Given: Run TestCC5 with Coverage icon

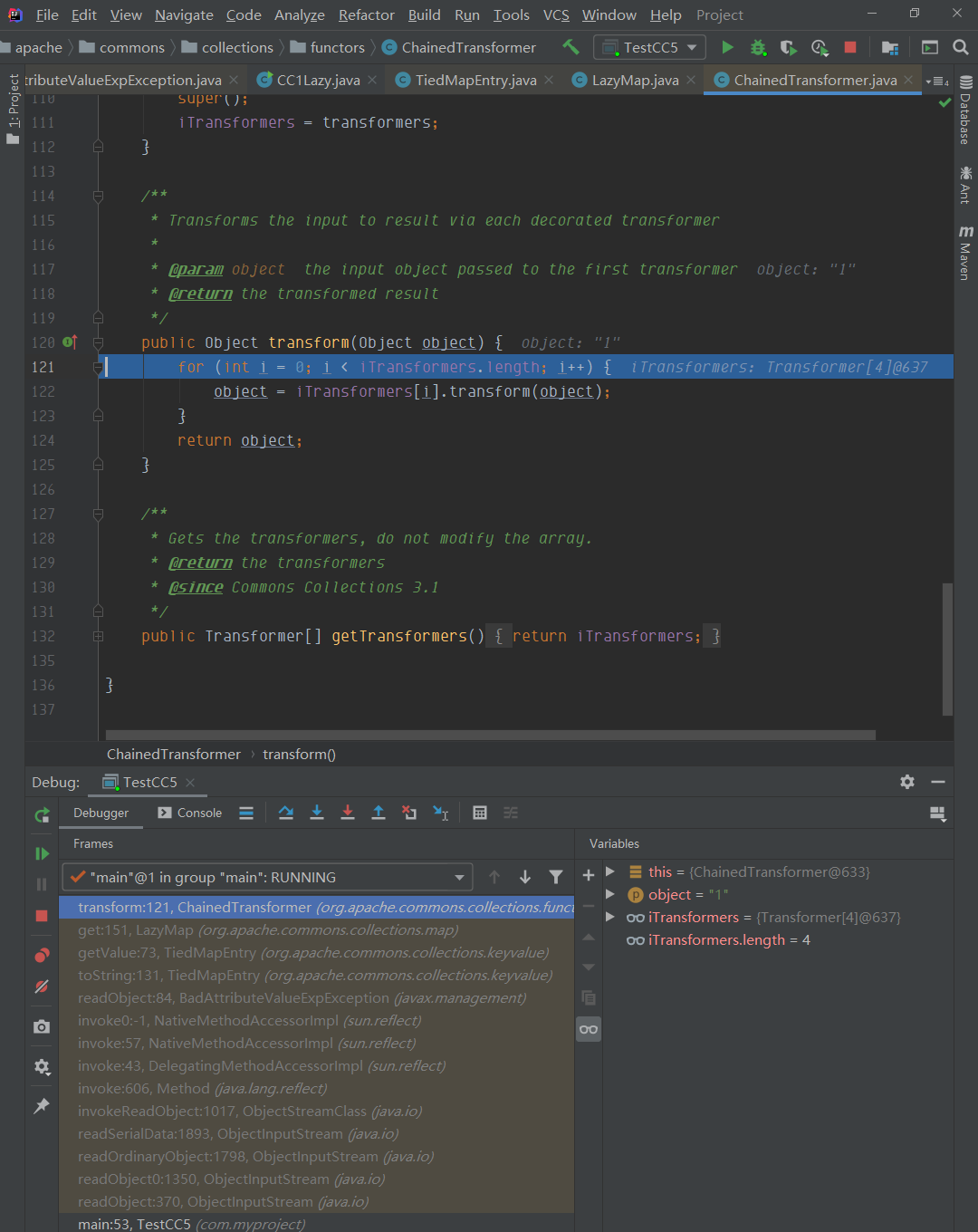Looking at the screenshot, I should 789,47.
